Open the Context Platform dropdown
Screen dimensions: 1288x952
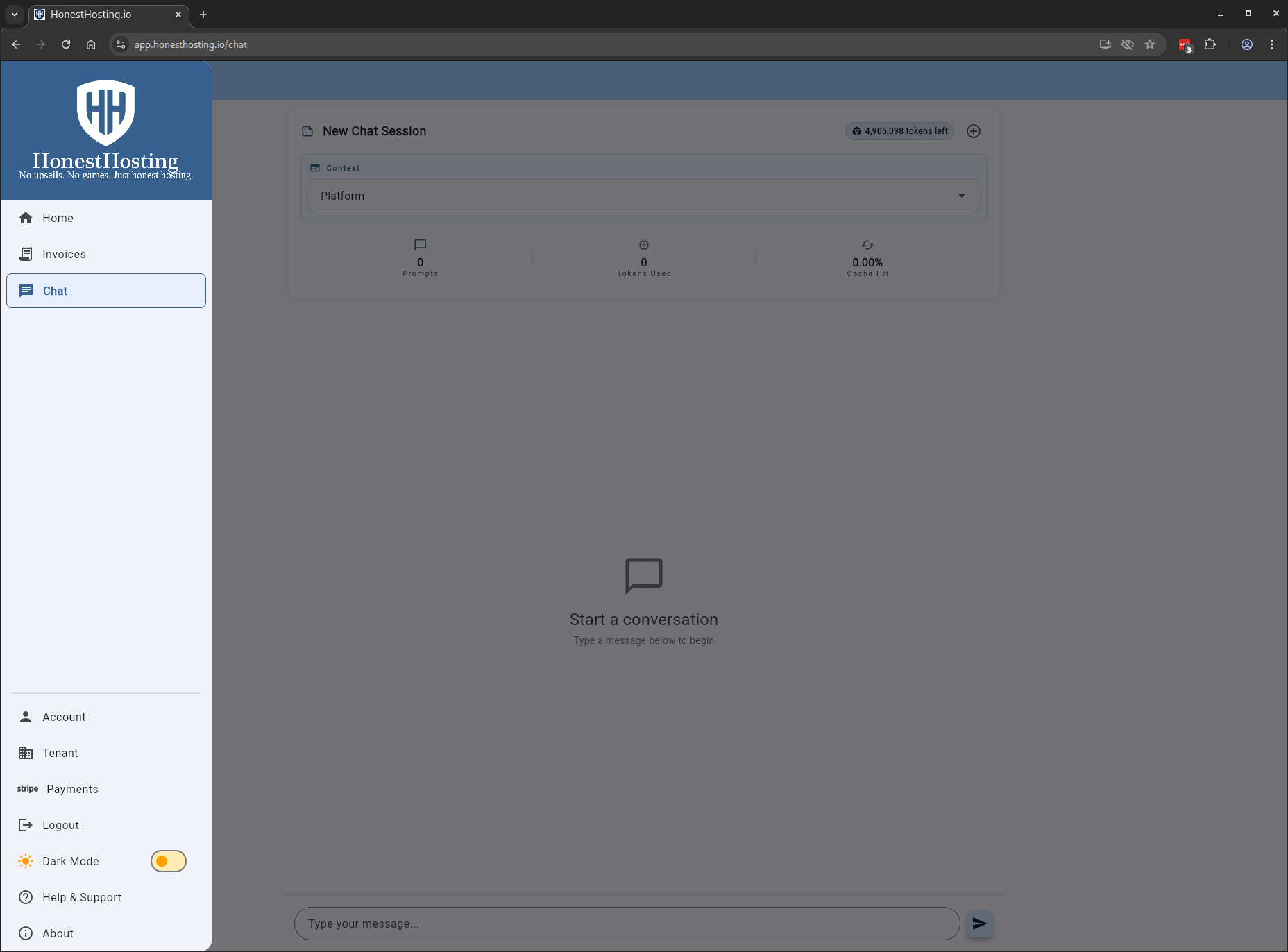[643, 196]
